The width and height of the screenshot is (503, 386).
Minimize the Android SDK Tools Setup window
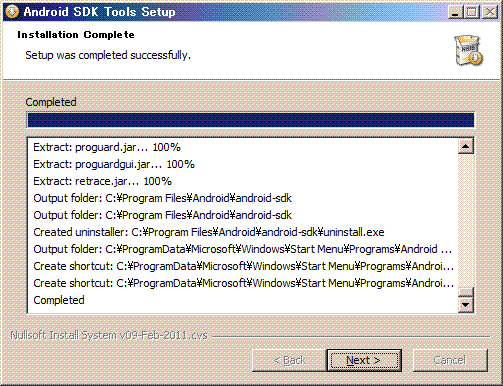[x=455, y=12]
